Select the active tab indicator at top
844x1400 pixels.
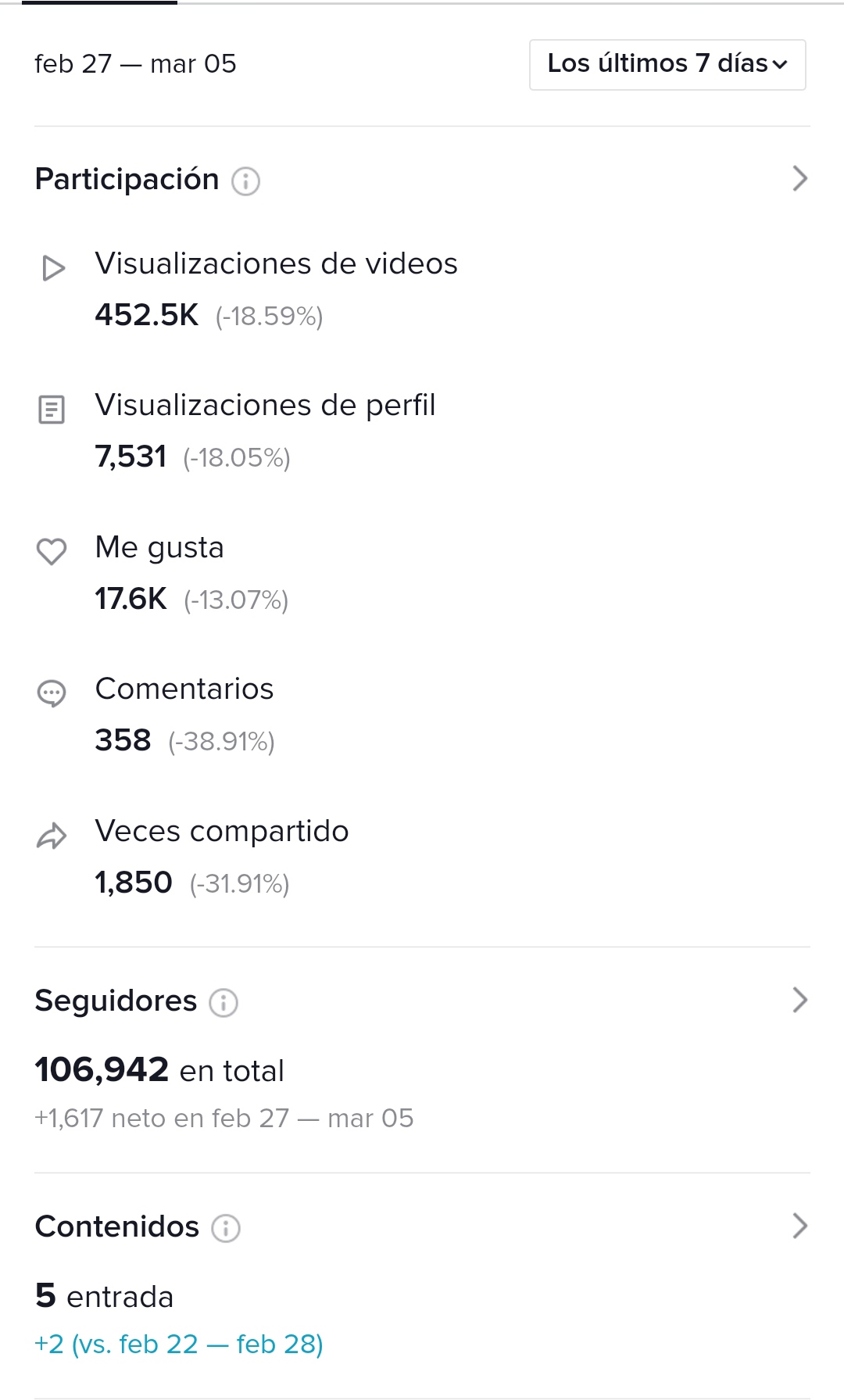pyautogui.click(x=99, y=3)
